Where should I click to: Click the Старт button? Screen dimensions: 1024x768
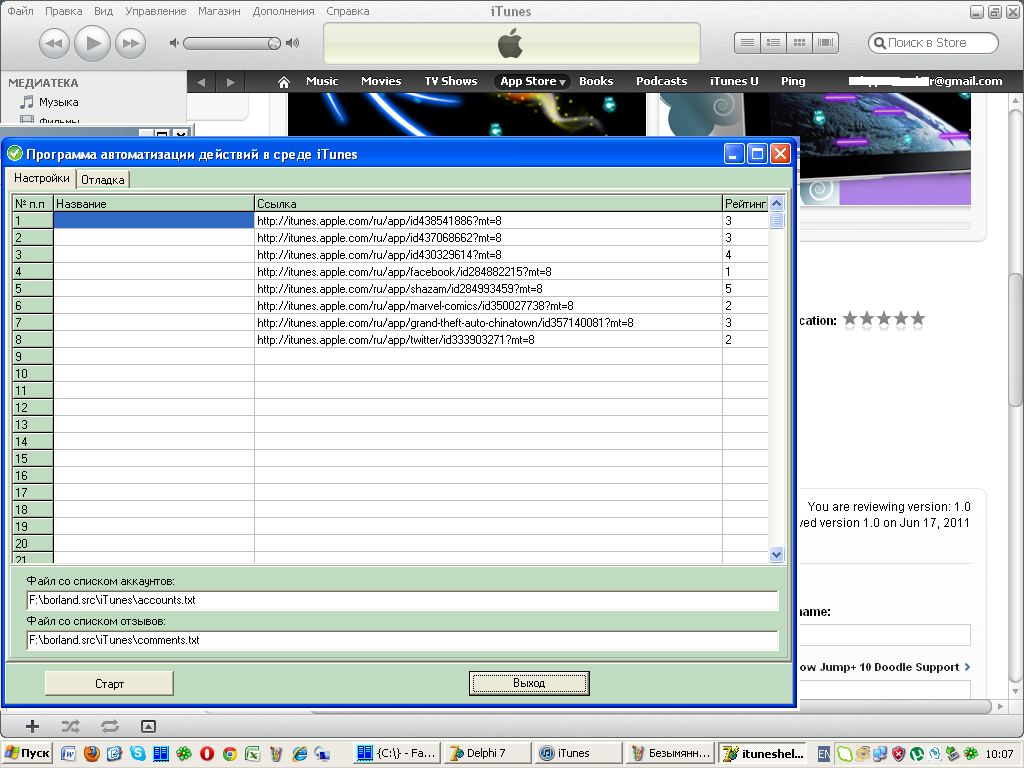tap(109, 684)
